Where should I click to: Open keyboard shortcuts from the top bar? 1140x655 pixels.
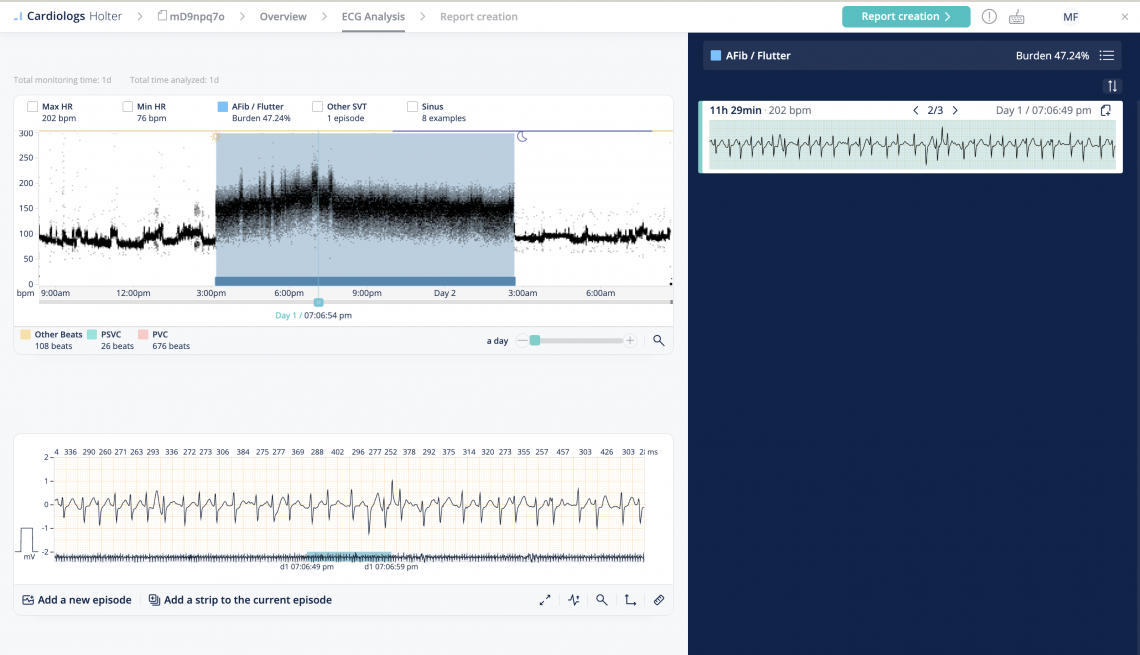click(1015, 16)
